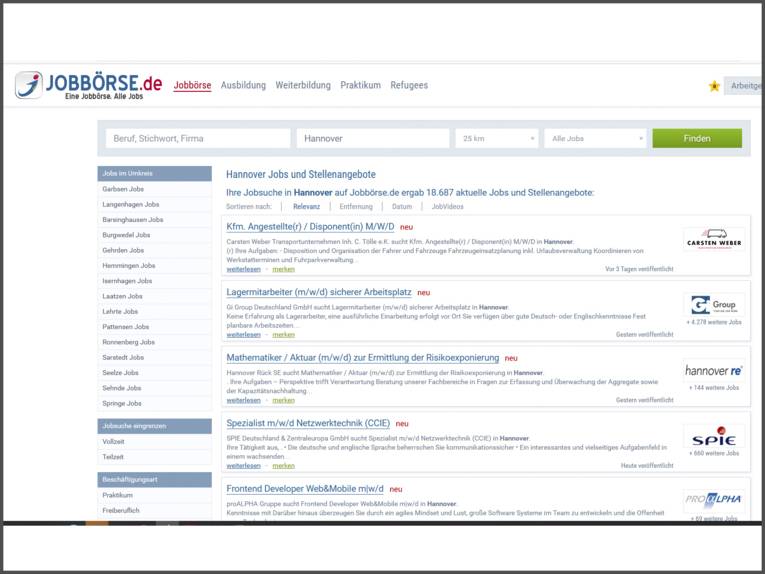
Task: Open the GI Group company logo
Action: click(713, 304)
